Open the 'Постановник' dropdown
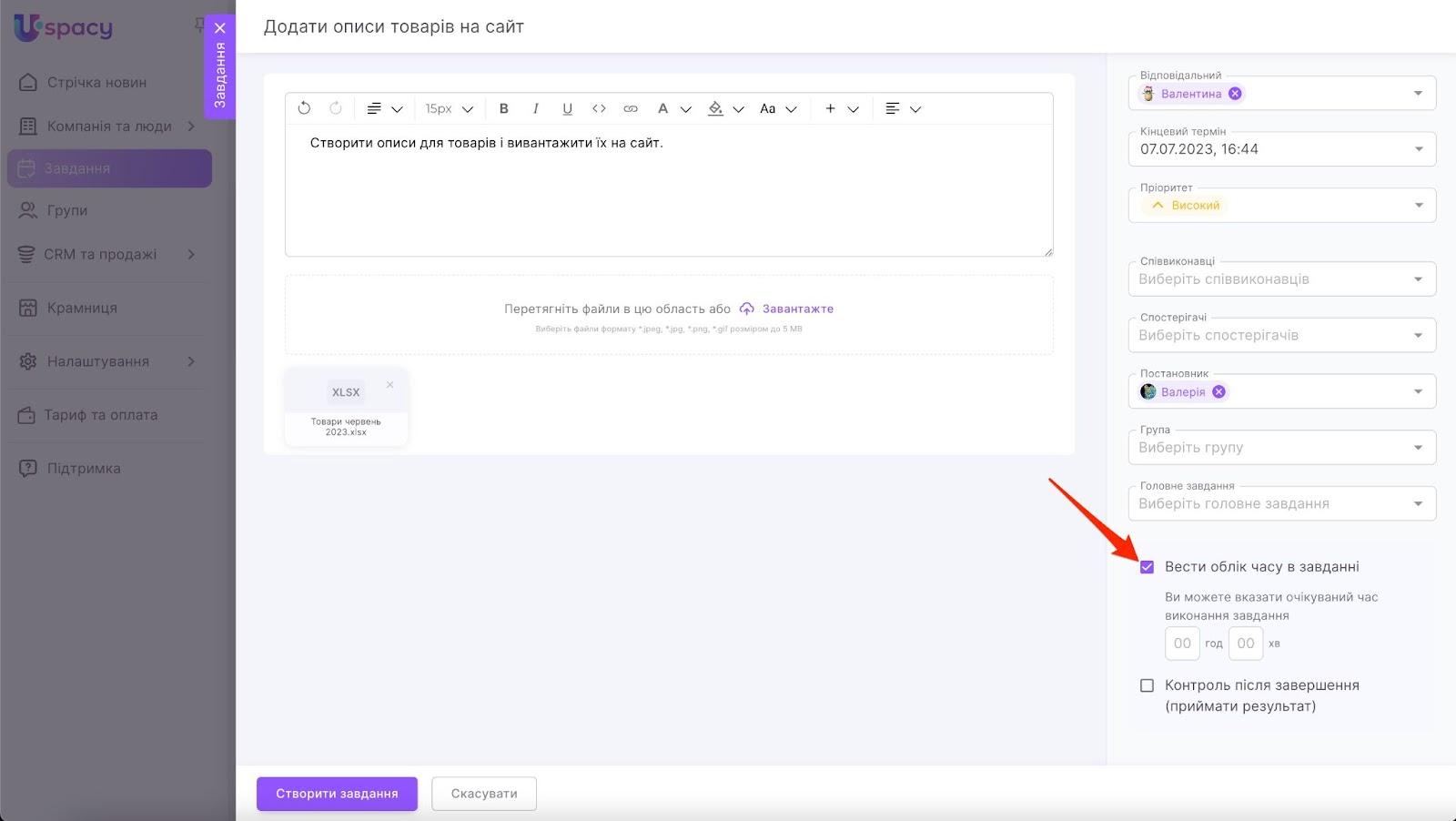The height and width of the screenshot is (821, 1456). pyautogui.click(x=1418, y=392)
